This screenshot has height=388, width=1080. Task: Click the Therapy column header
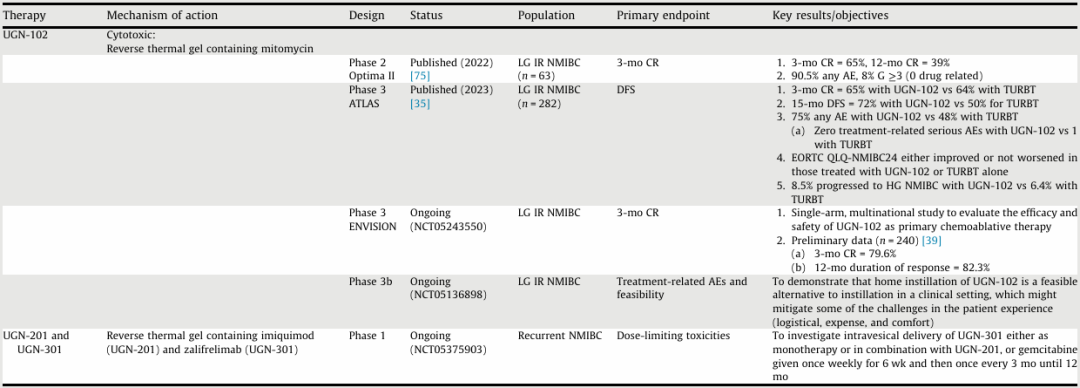point(19,15)
